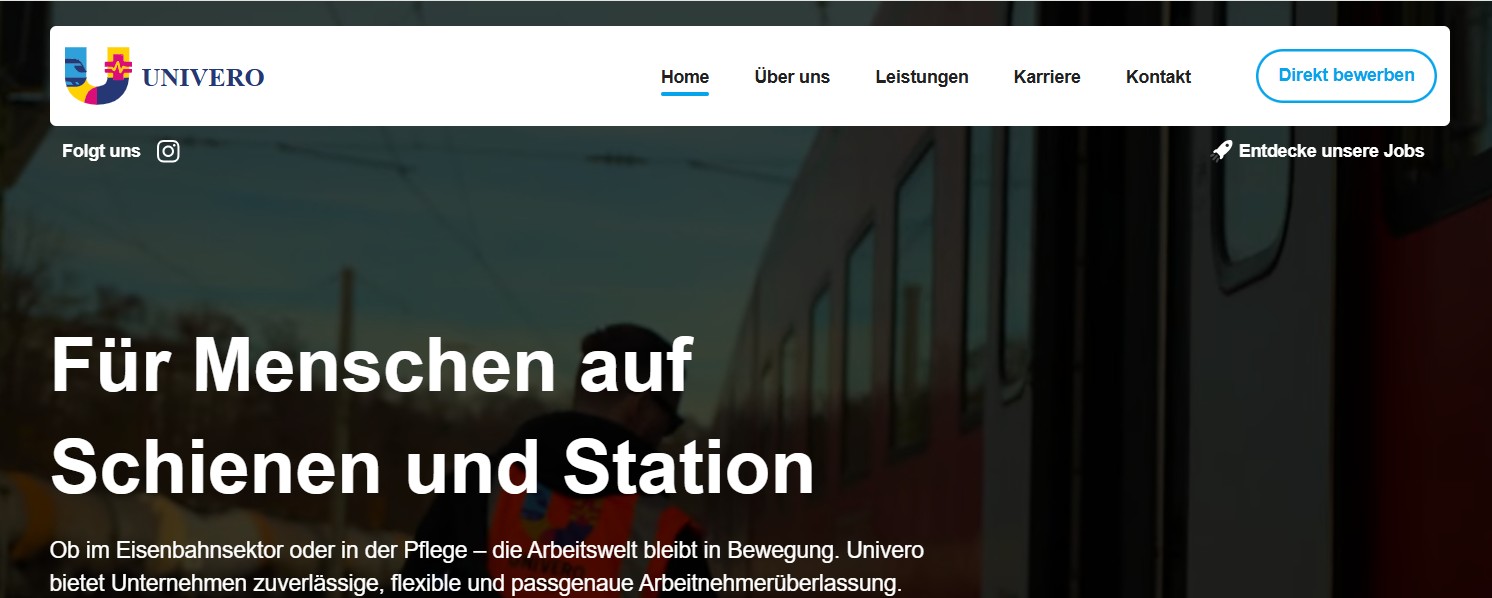Open the Über uns page
Image resolution: width=1492 pixels, height=598 pixels.
[x=793, y=76]
